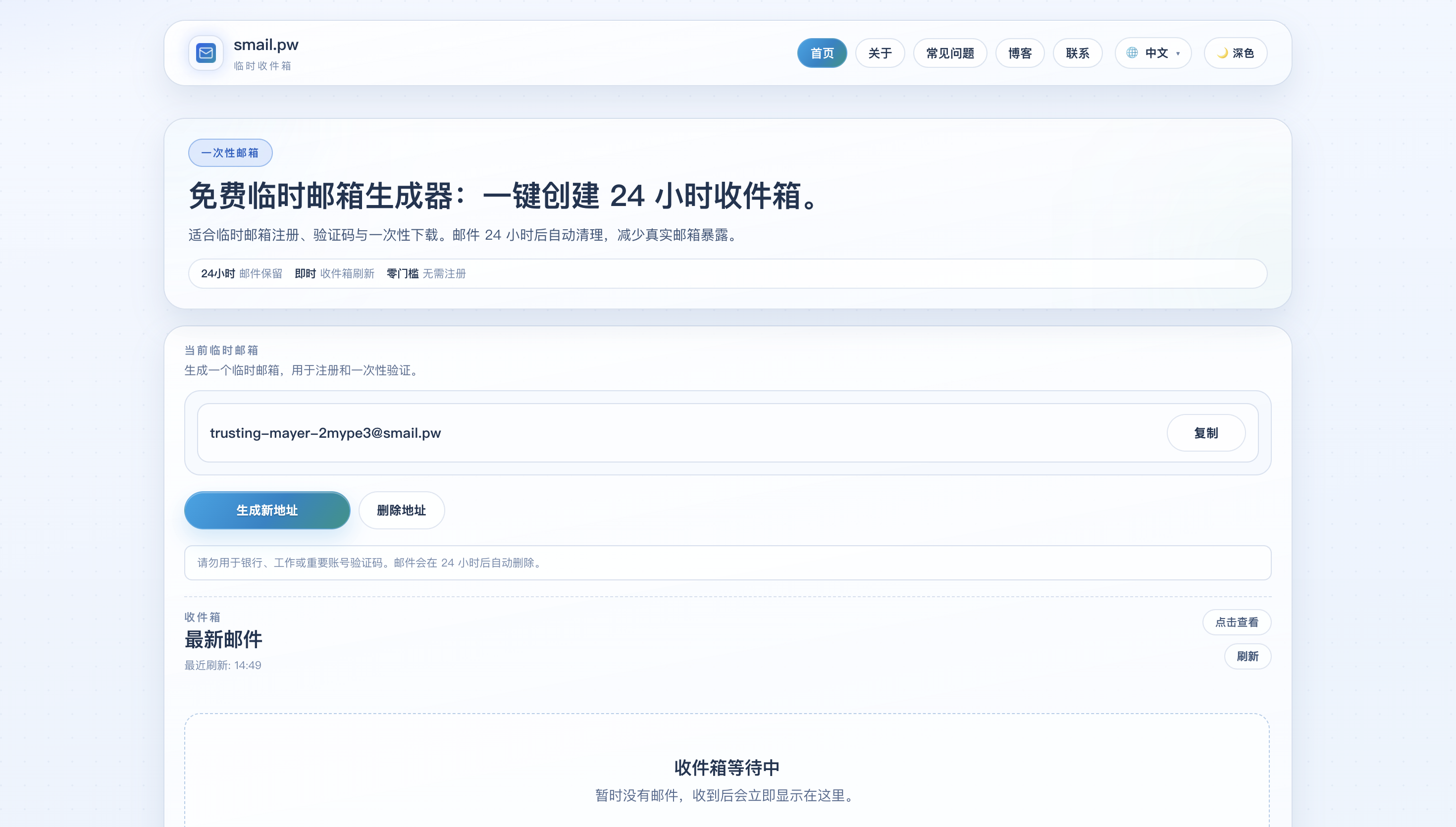Click the smail.pw envelope logo icon
The height and width of the screenshot is (827, 1456).
click(206, 53)
